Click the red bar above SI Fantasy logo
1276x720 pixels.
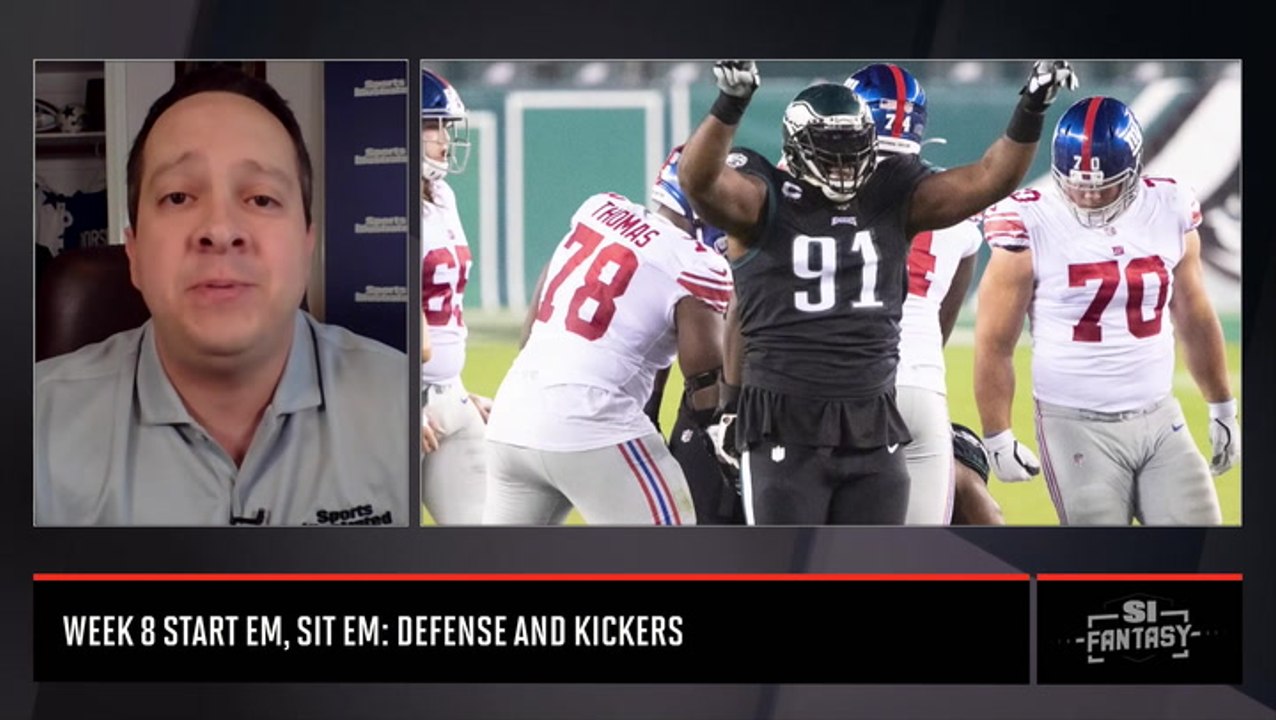coord(1139,577)
